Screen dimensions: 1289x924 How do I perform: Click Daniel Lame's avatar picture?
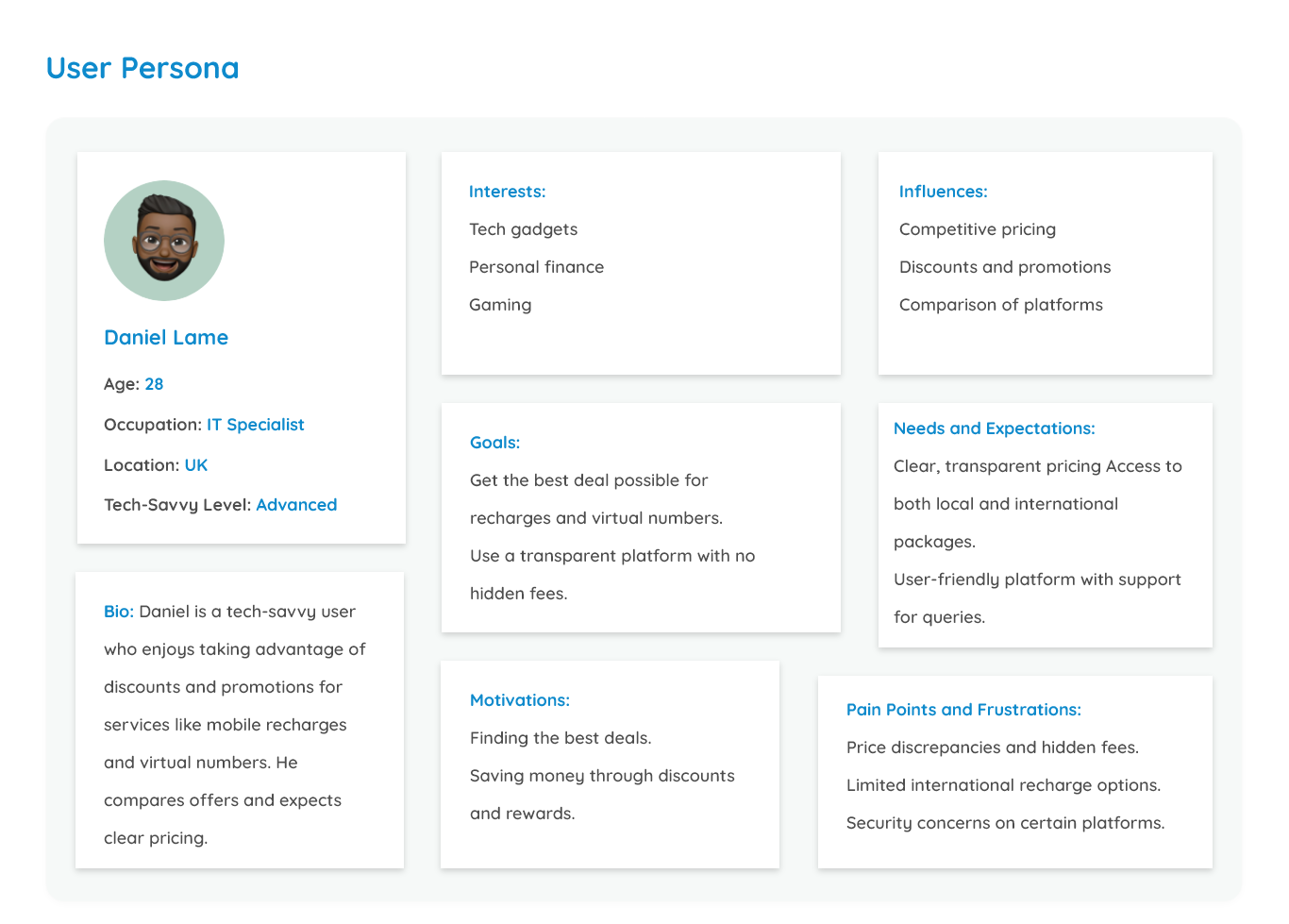coord(164,241)
